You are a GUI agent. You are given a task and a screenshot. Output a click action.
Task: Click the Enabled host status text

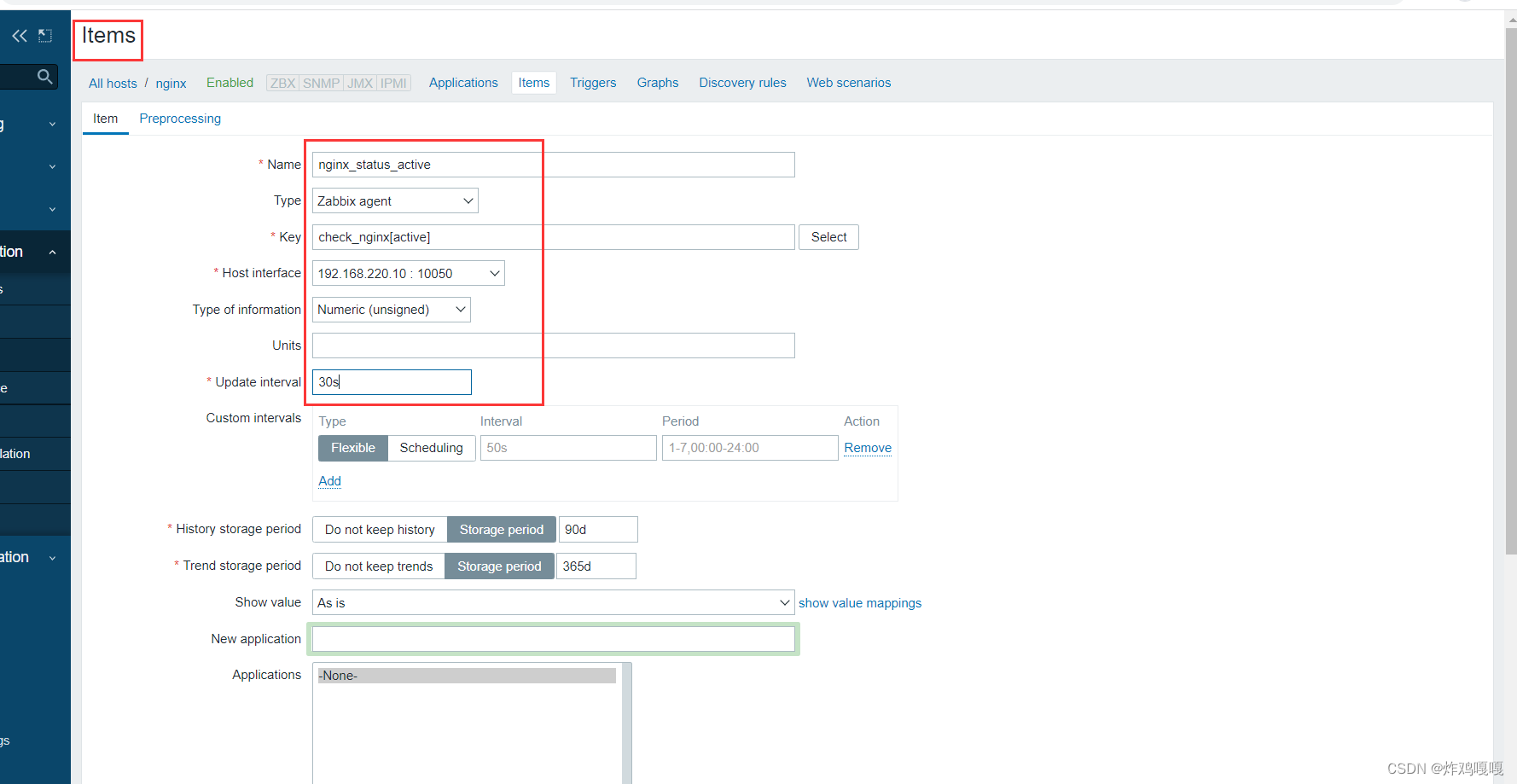[x=230, y=83]
